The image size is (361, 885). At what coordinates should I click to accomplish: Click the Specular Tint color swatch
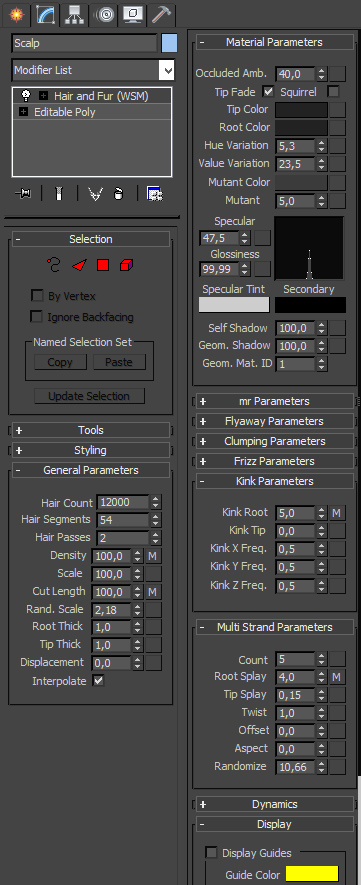(234, 305)
